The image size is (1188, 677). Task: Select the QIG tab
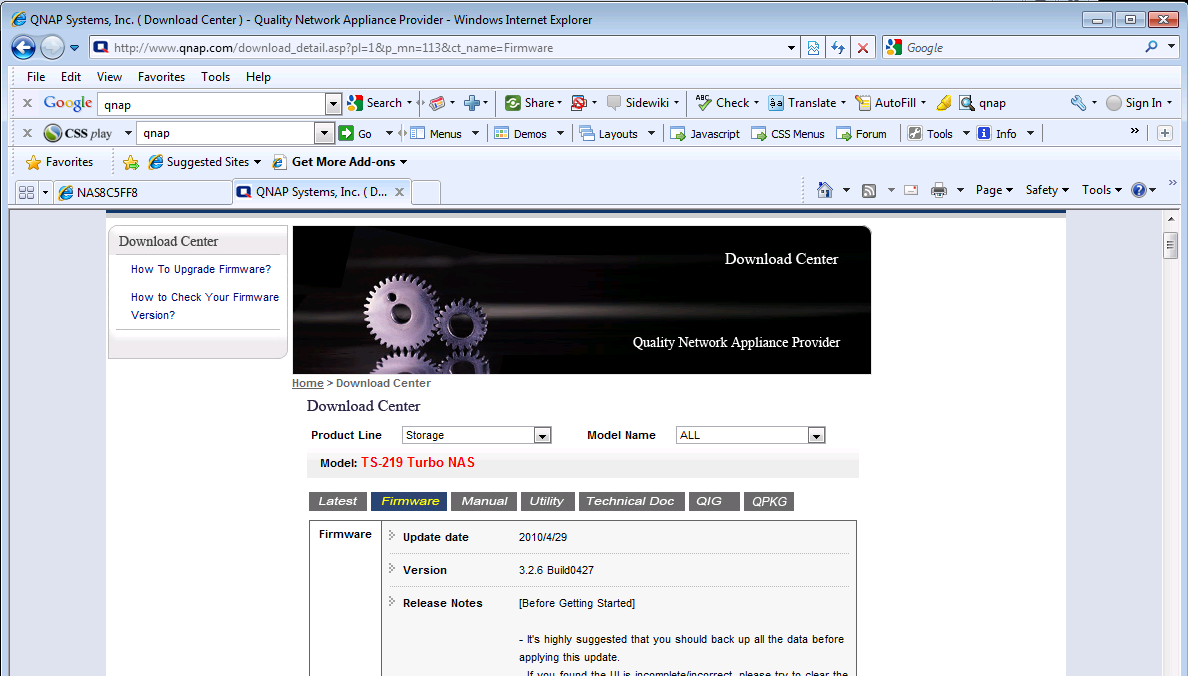pyautogui.click(x=714, y=501)
